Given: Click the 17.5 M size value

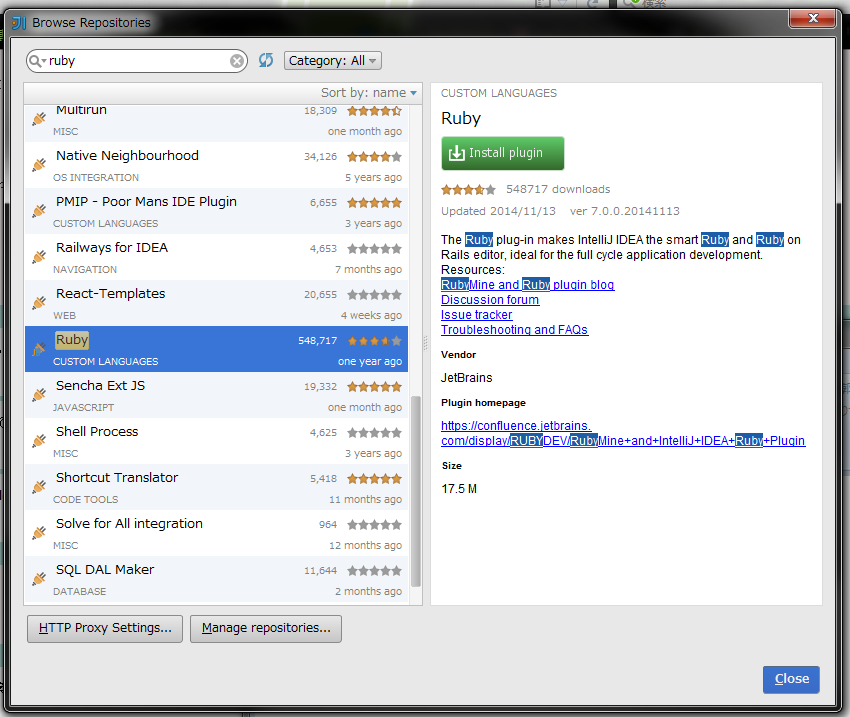Looking at the screenshot, I should pos(459,489).
